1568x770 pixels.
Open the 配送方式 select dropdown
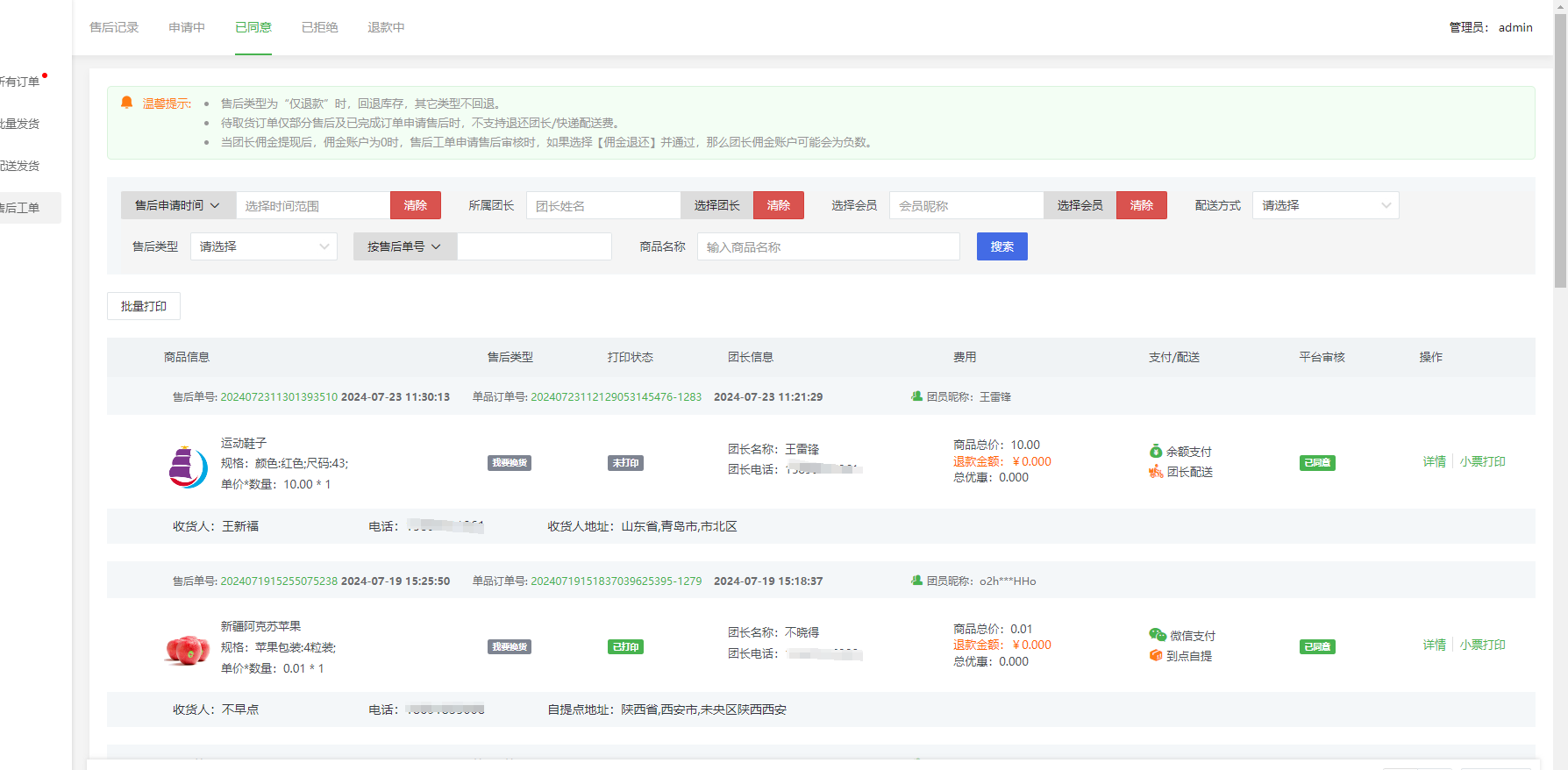coord(1324,205)
